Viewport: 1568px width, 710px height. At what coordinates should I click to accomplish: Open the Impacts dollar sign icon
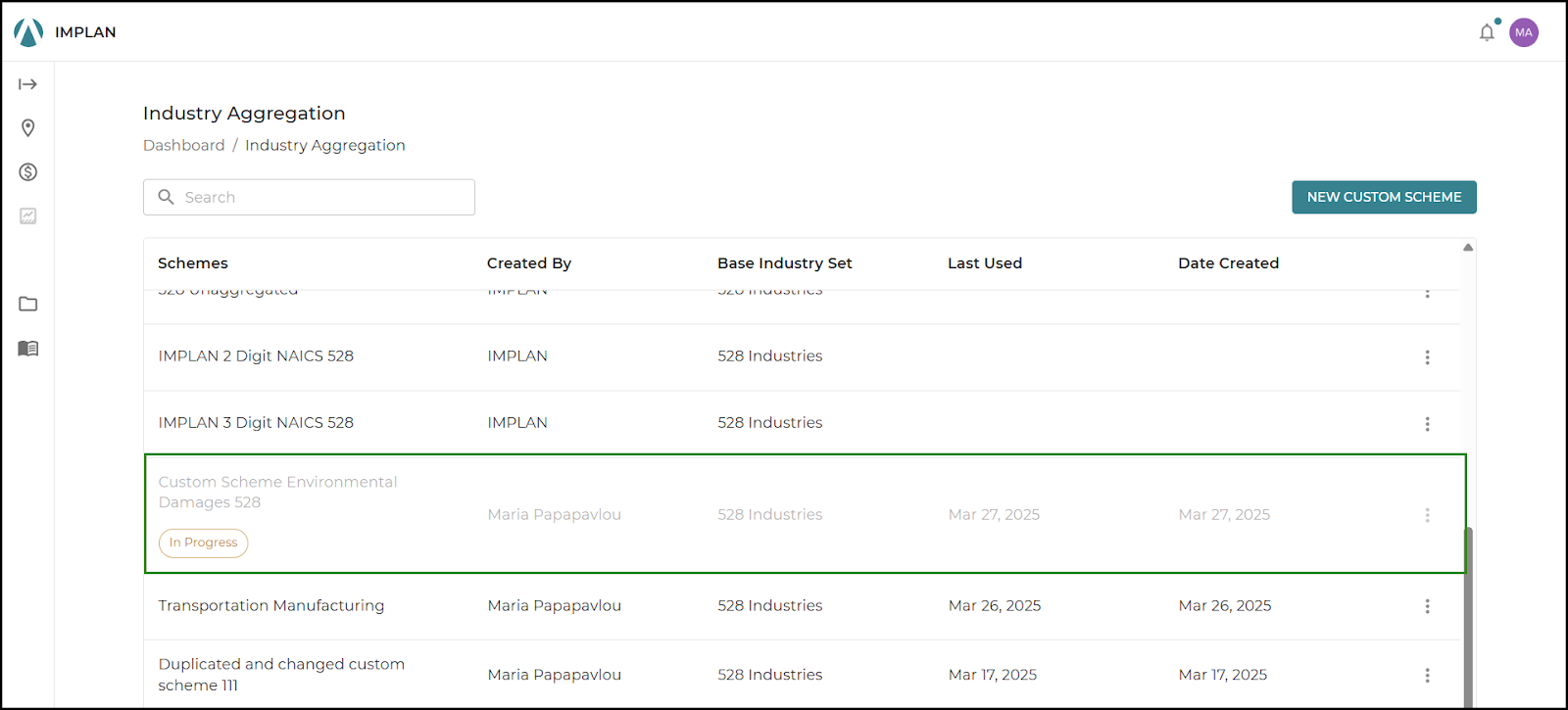(28, 172)
